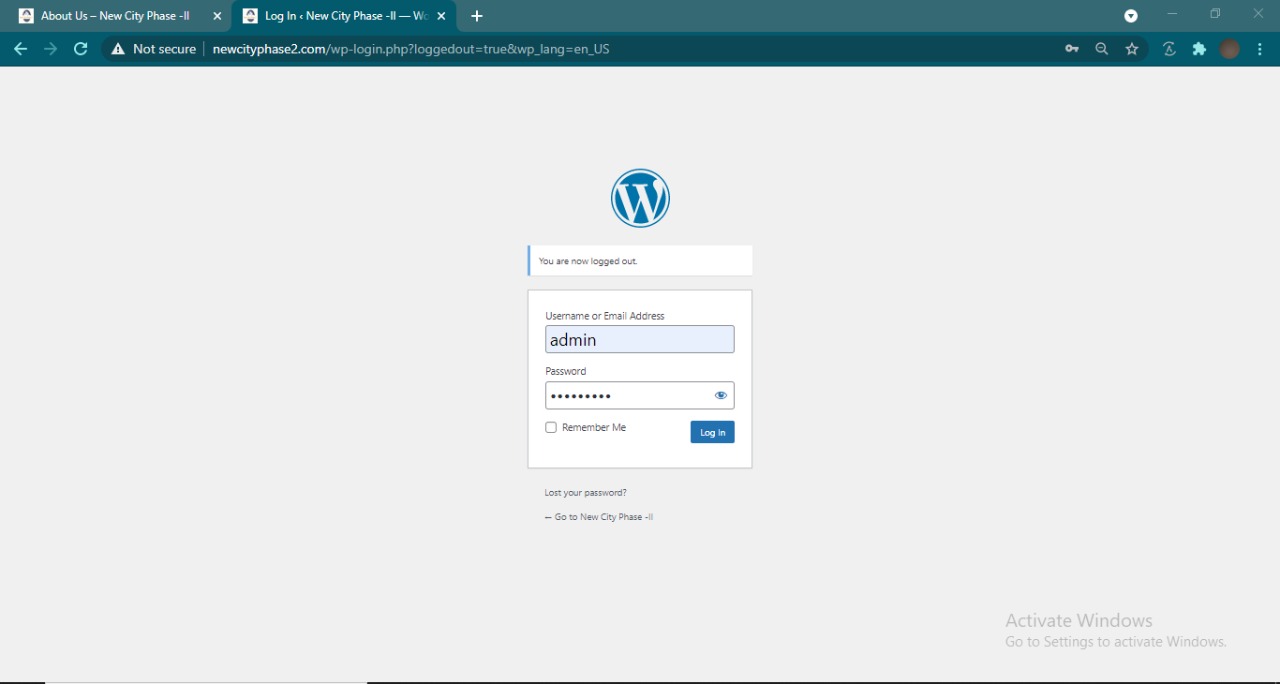This screenshot has height=684, width=1280.
Task: Follow the Go to New City Phase -II link
Action: click(599, 517)
